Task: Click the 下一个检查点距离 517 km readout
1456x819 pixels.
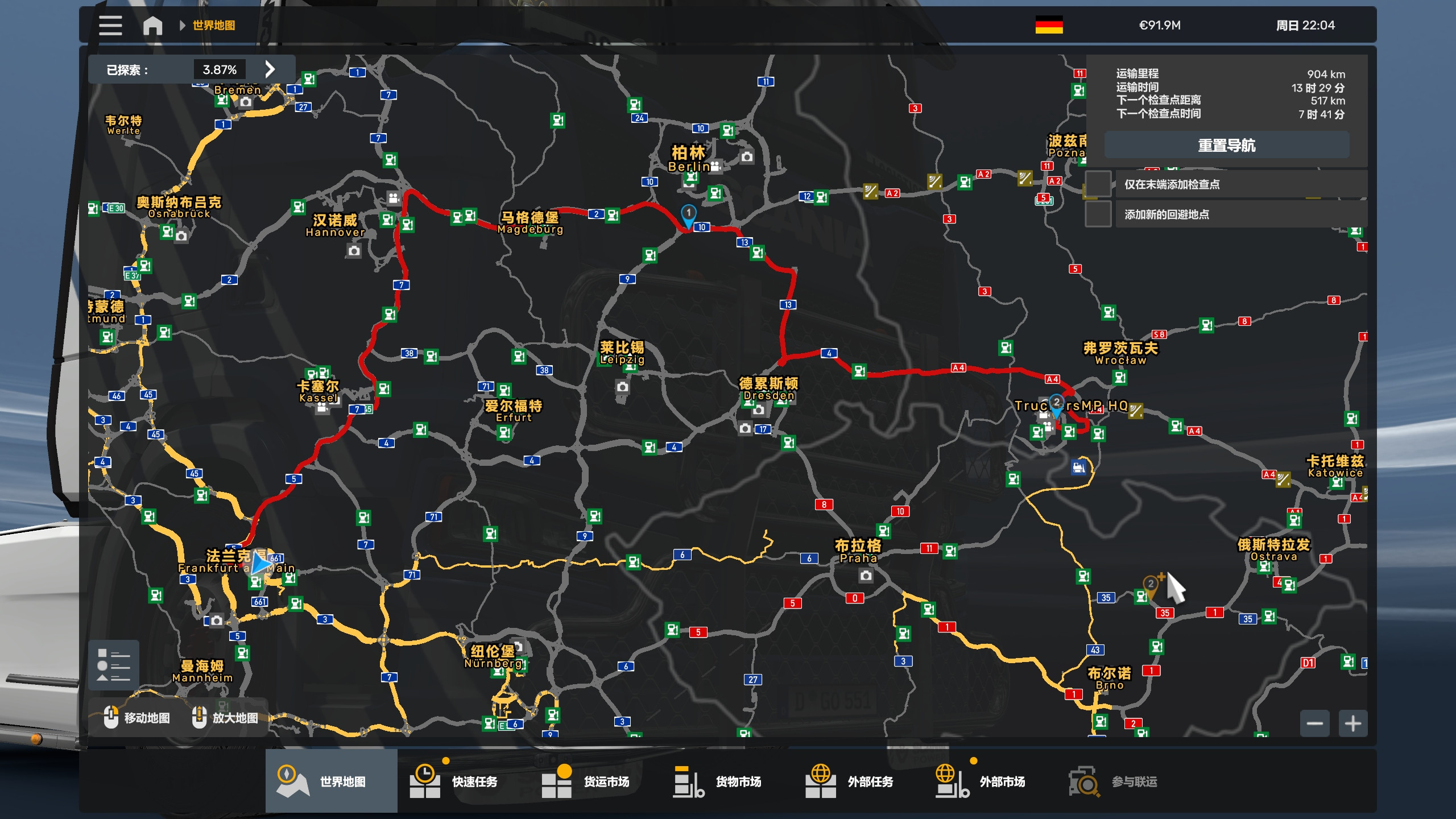Action: pos(1230,101)
